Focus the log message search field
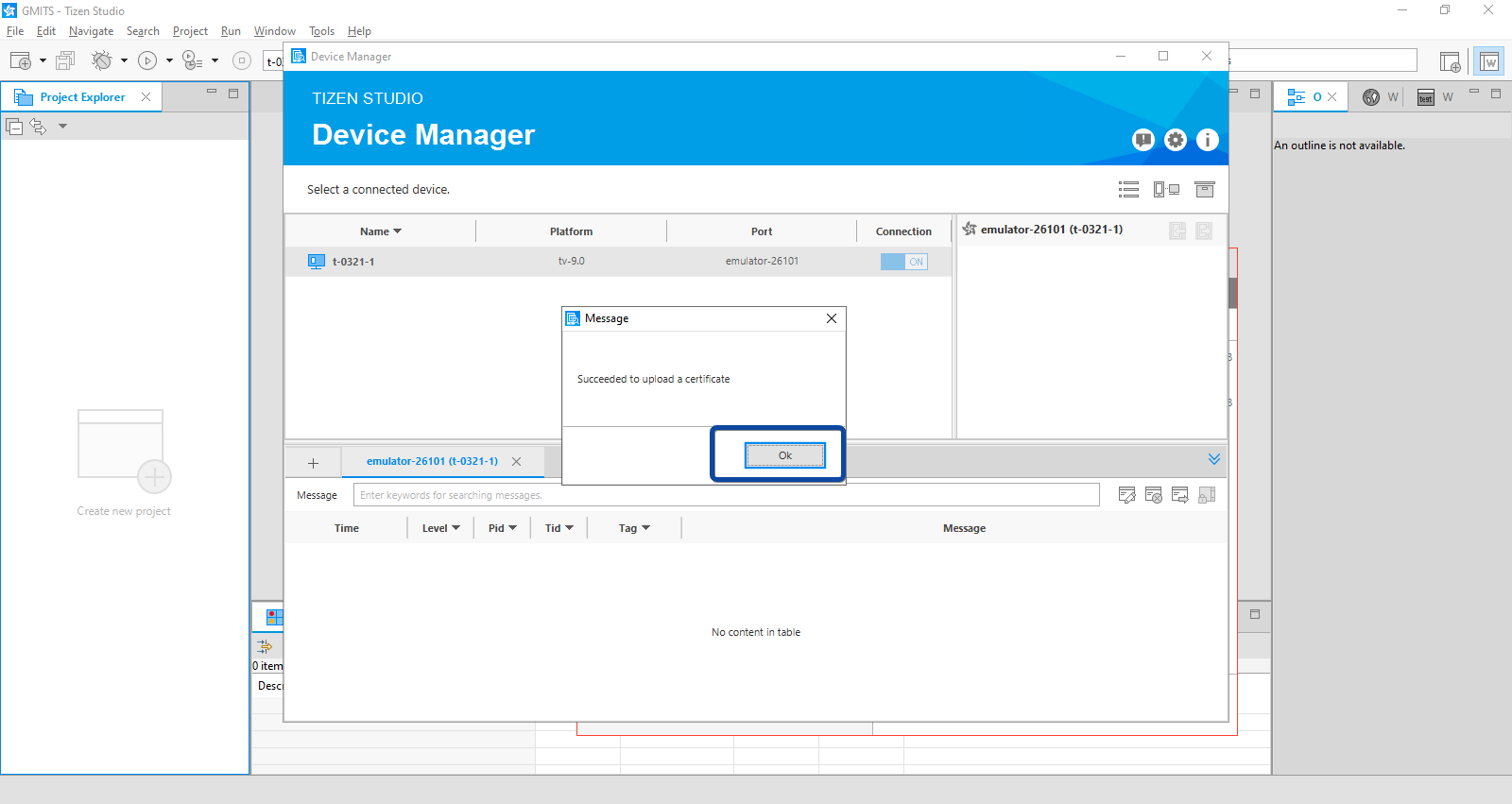Image resolution: width=1512 pixels, height=804 pixels. 726,495
